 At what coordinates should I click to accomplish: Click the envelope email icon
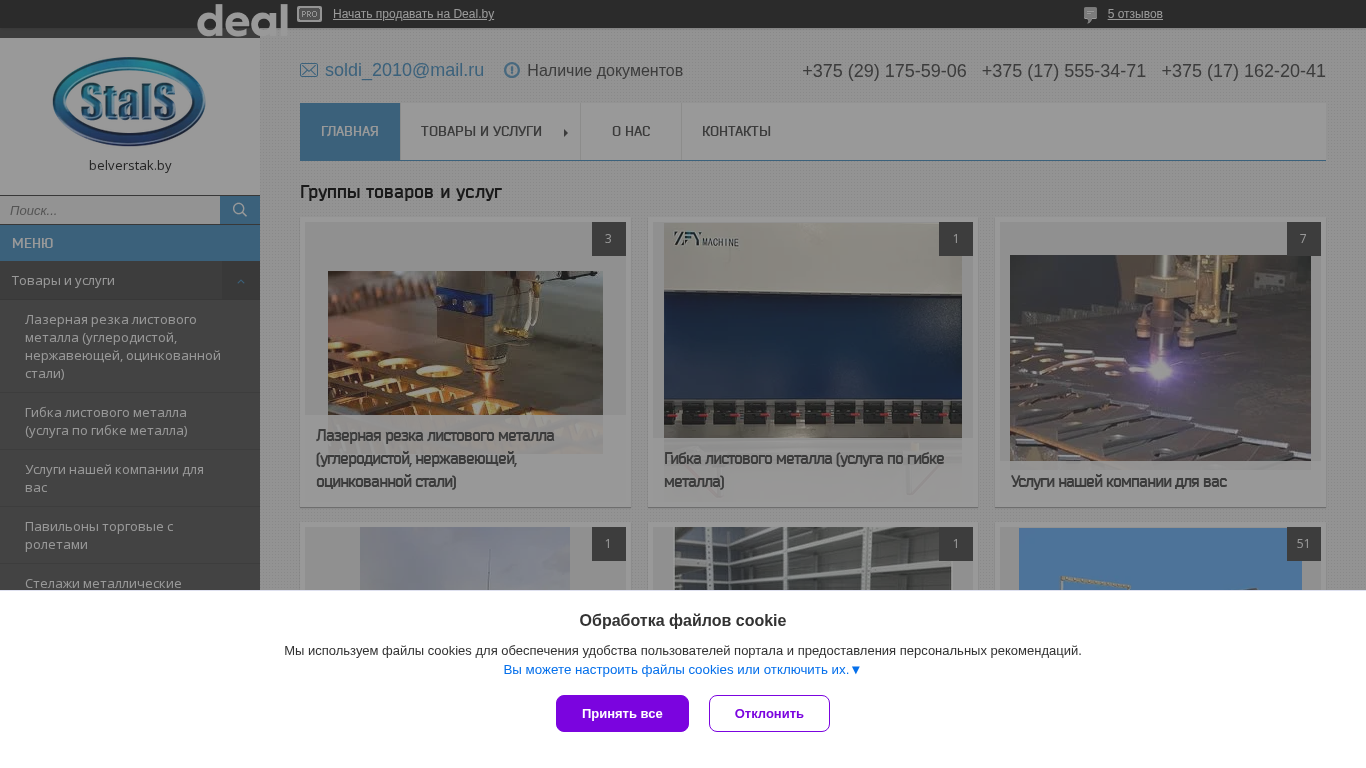(309, 70)
